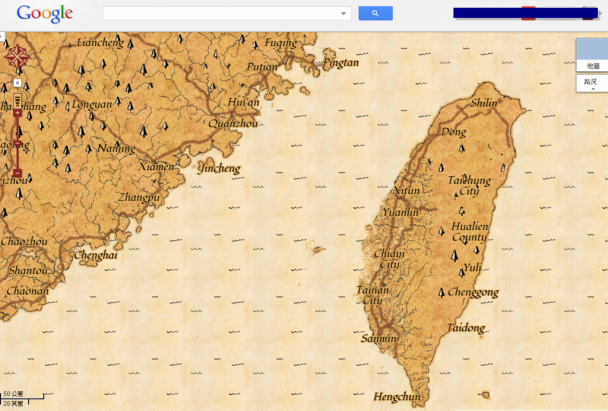Click the Chaozhou map label
This screenshot has height=411, width=608.
pyautogui.click(x=24, y=241)
